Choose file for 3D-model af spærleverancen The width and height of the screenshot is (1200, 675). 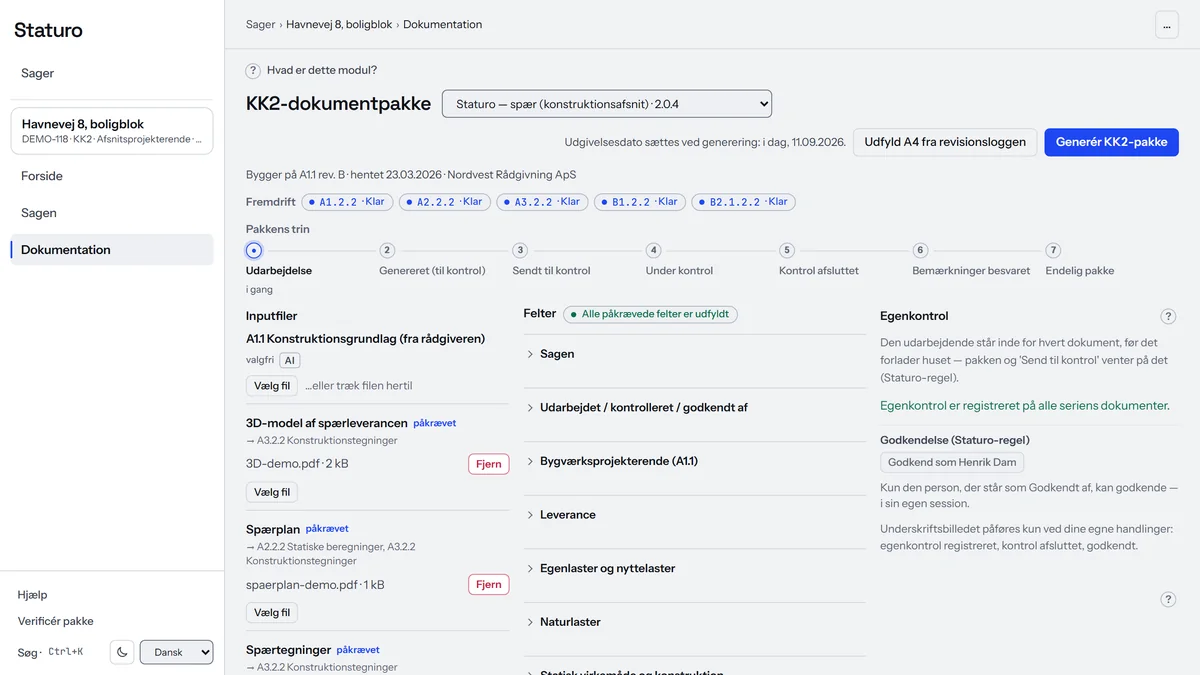[x=272, y=492]
